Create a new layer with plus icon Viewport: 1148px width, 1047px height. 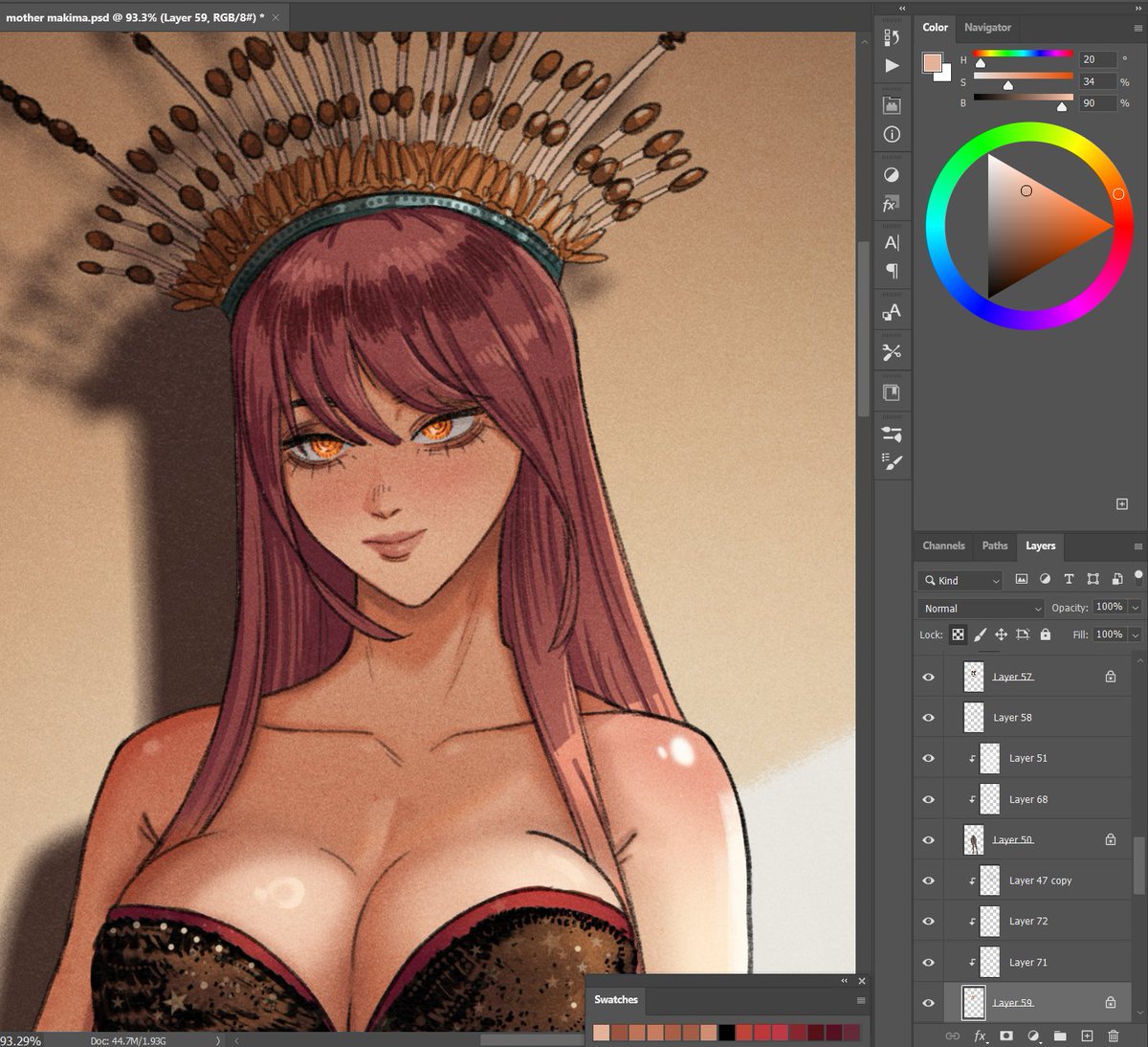(x=1087, y=1036)
